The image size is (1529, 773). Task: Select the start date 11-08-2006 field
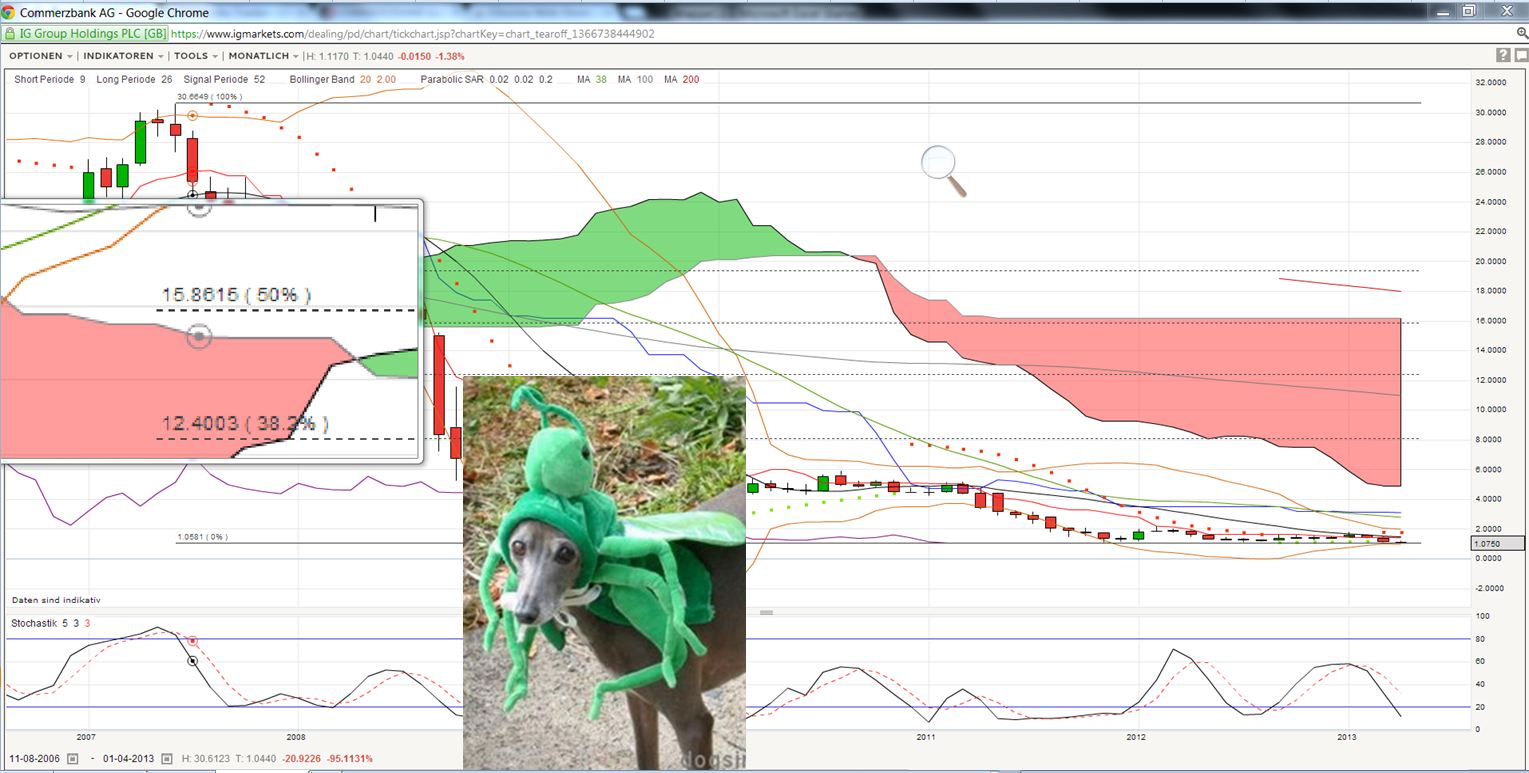pos(35,758)
